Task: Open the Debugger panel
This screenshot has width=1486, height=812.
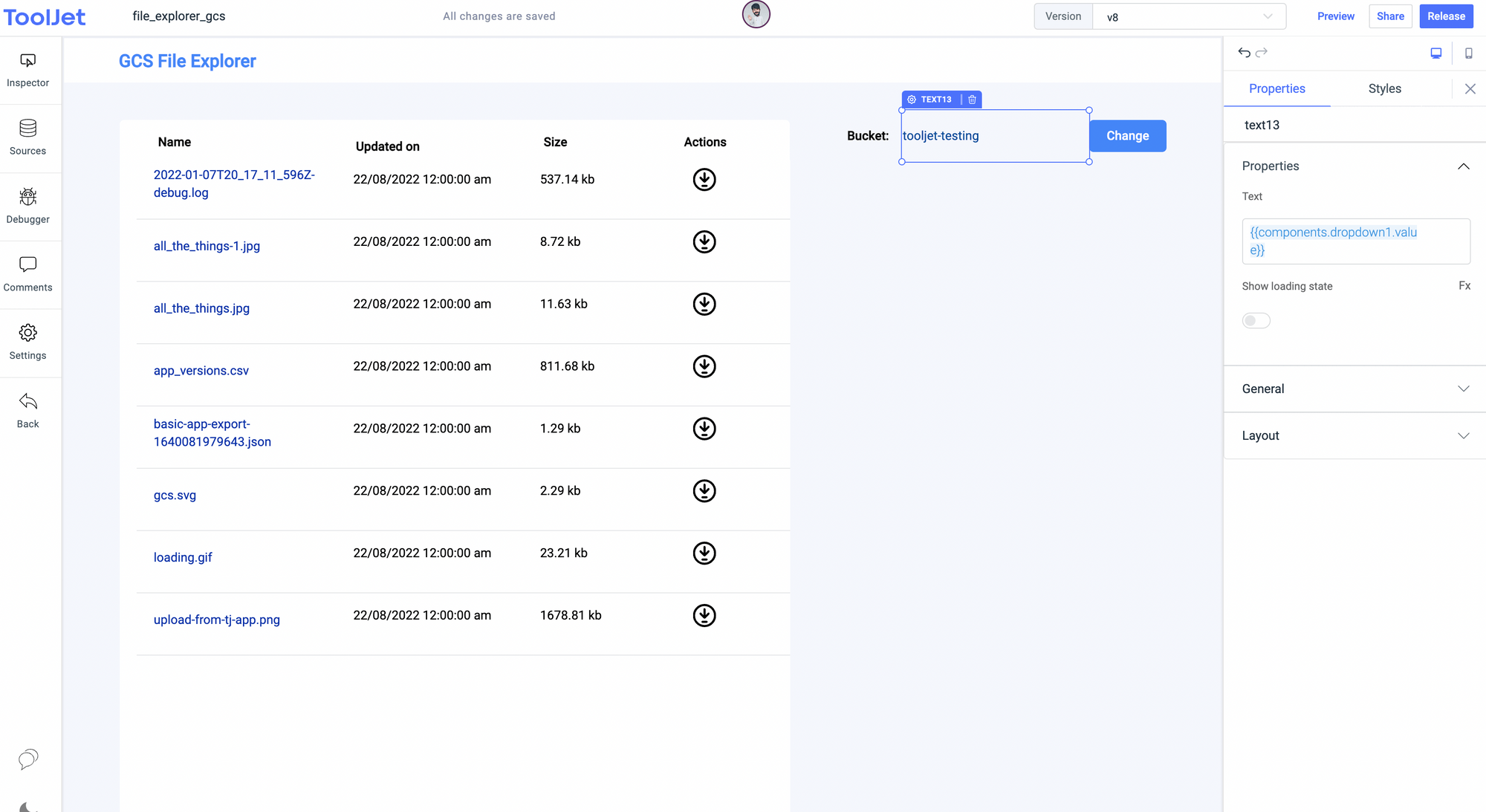Action: pos(27,206)
